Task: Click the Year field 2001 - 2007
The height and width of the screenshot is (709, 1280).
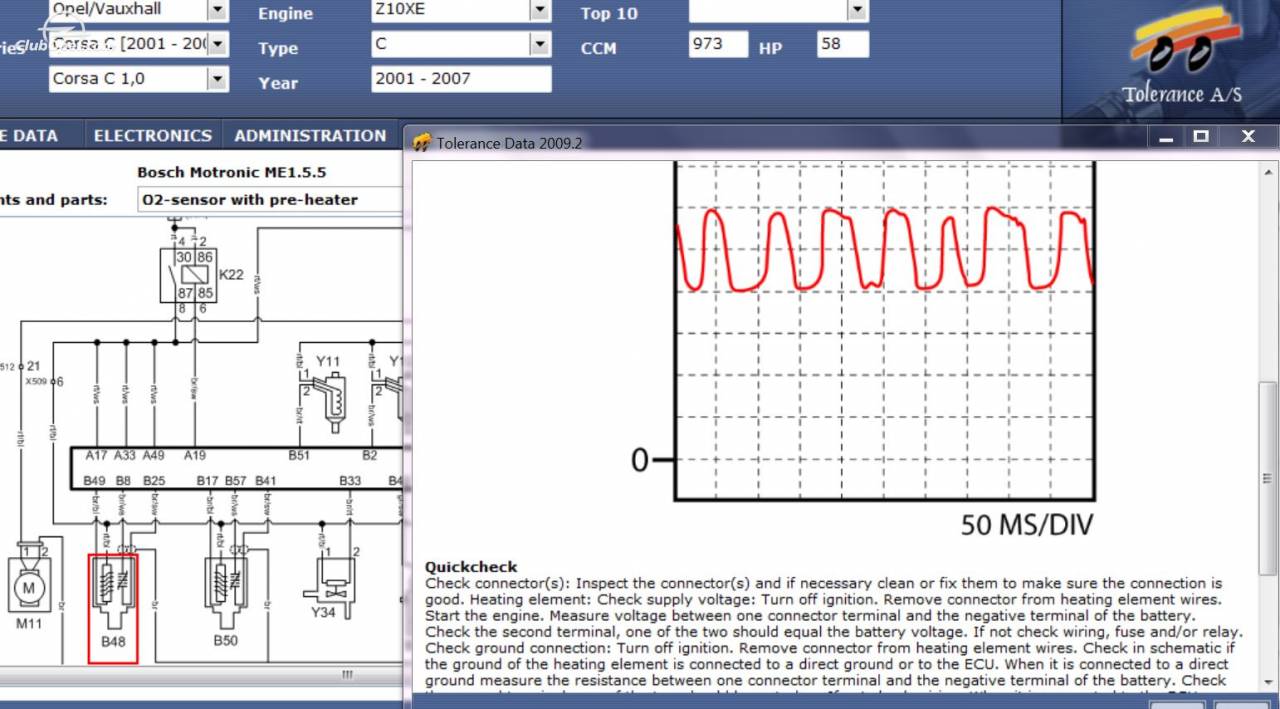Action: coord(461,79)
